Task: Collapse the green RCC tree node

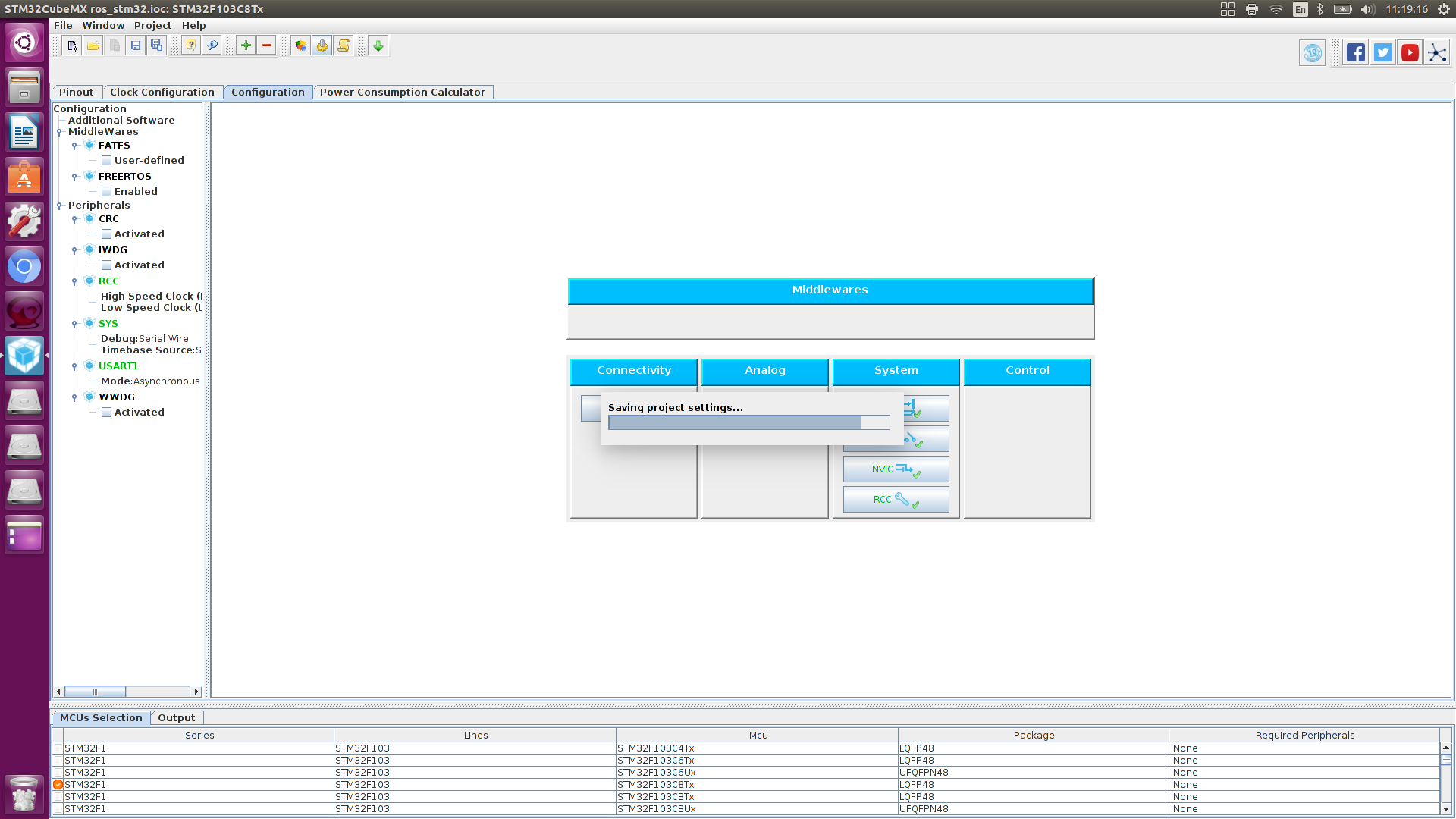Action: (x=74, y=281)
